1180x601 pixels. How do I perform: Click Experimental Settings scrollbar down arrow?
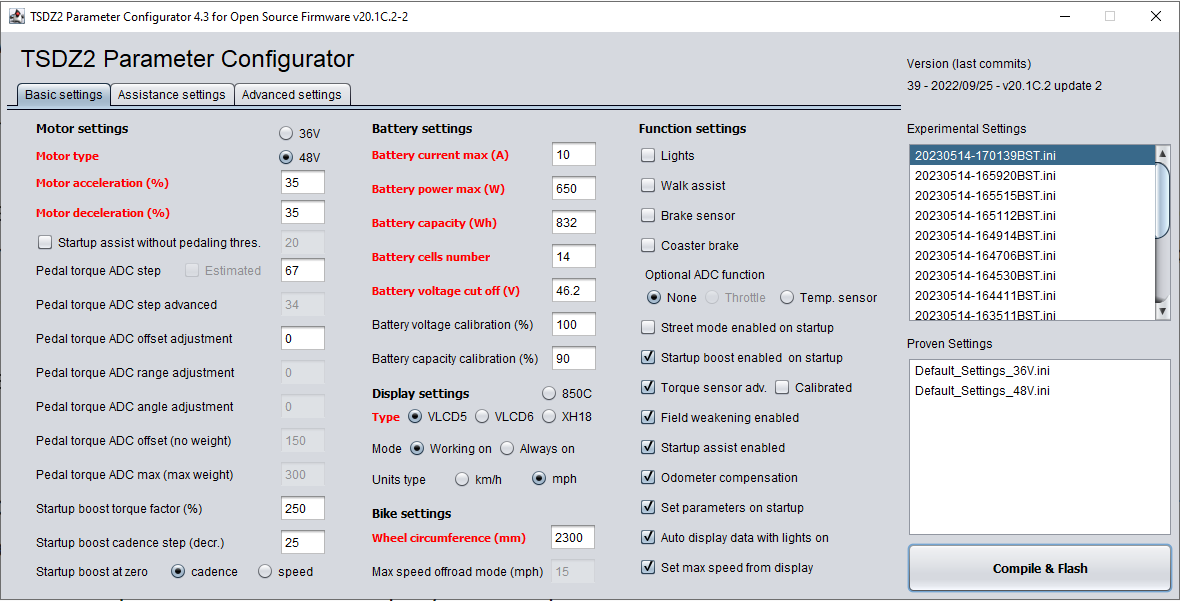click(x=1163, y=311)
